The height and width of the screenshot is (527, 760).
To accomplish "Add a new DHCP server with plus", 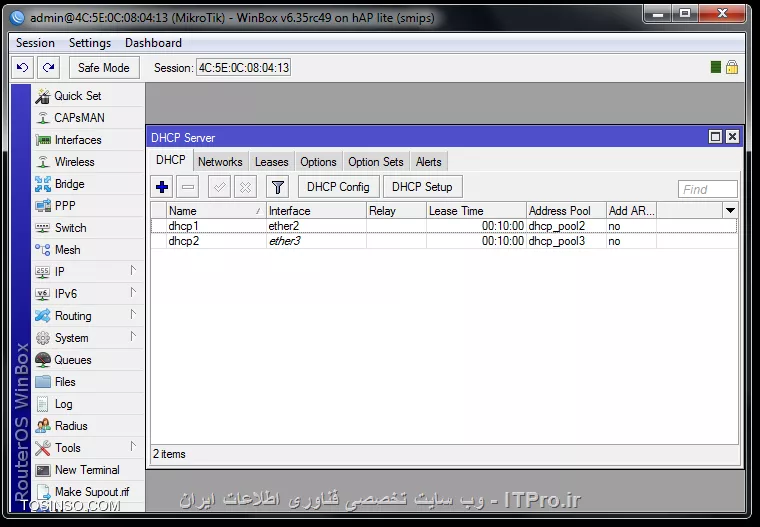I will 162,187.
